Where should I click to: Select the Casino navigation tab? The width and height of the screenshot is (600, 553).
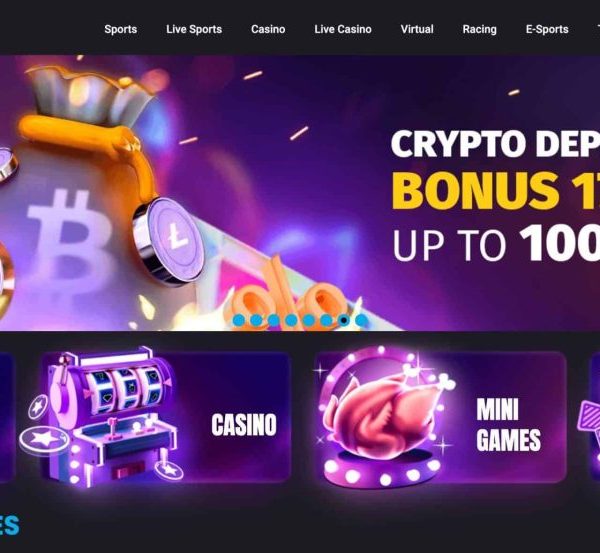point(268,29)
